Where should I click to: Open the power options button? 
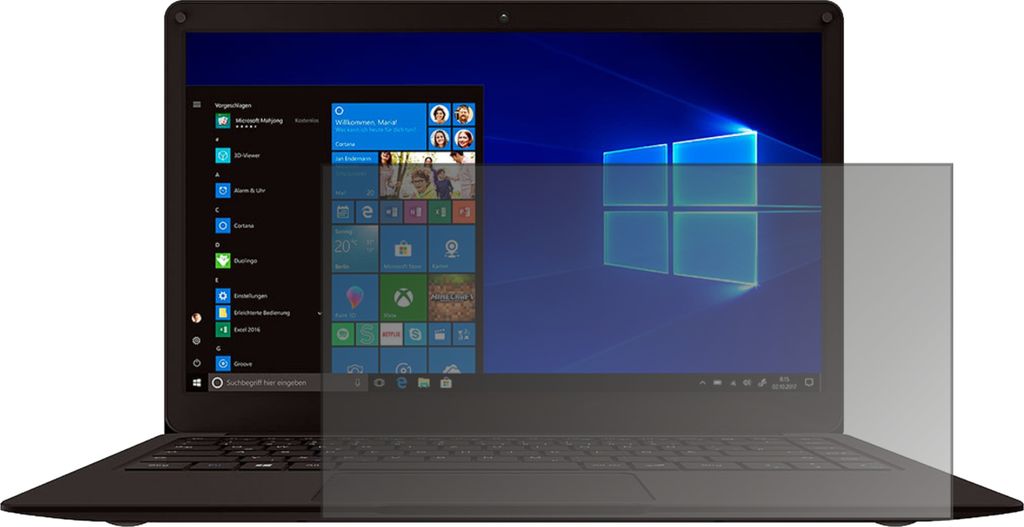(x=197, y=363)
